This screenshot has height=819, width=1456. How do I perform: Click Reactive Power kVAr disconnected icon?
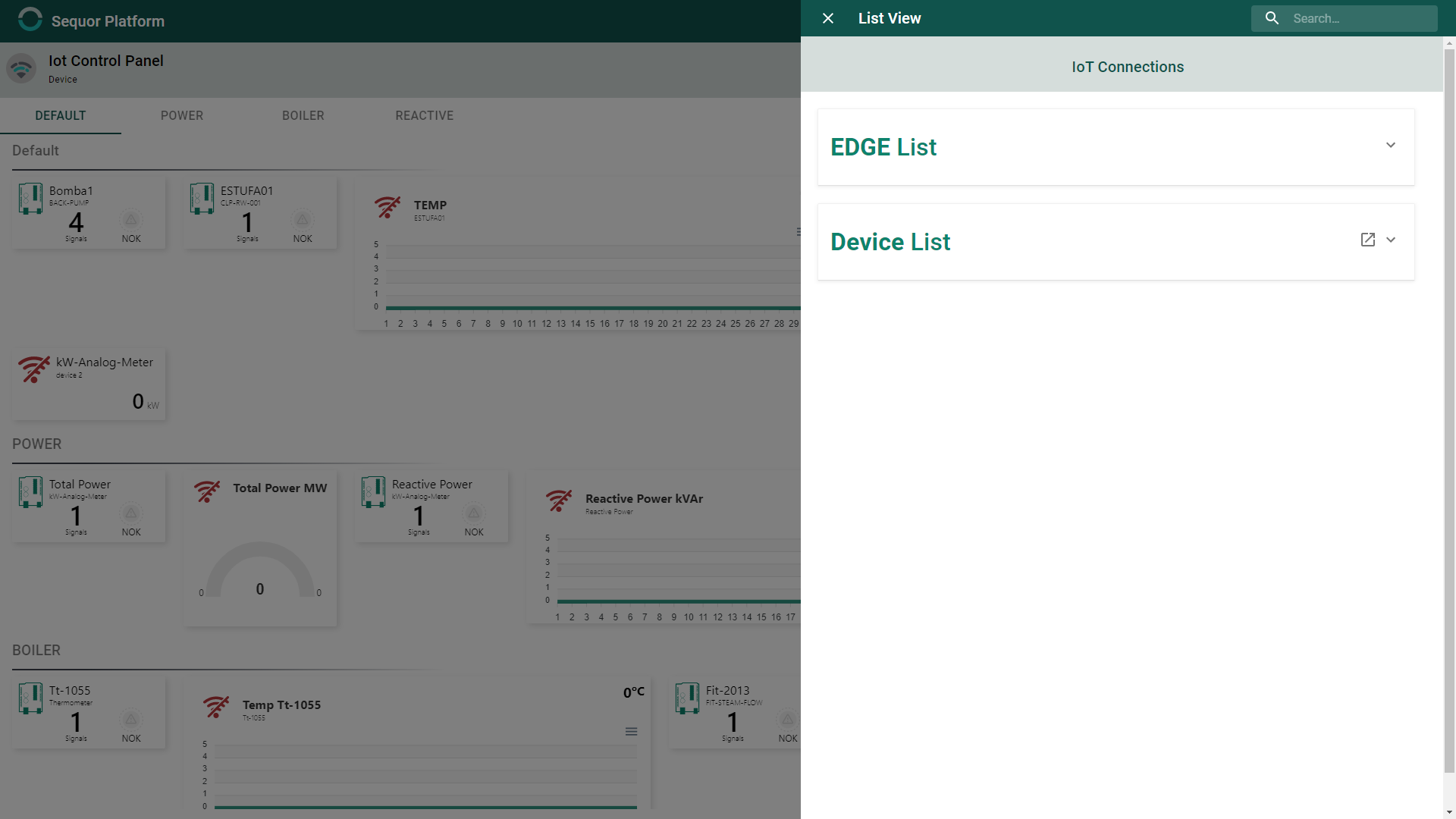click(x=559, y=500)
